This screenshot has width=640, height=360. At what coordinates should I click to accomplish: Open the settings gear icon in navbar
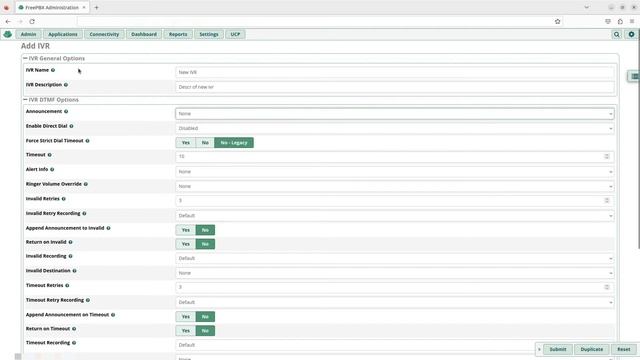coord(631,35)
